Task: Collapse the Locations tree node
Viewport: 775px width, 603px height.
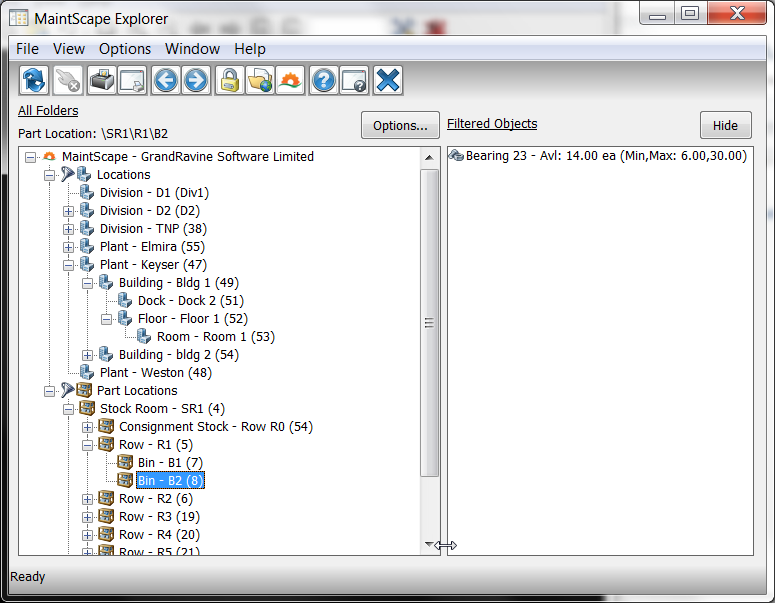Action: 49,175
